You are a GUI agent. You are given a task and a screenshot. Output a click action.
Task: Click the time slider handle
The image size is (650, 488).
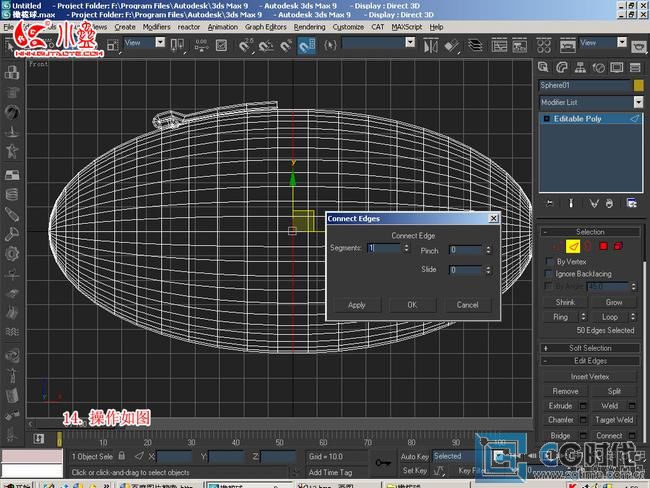pos(59,439)
